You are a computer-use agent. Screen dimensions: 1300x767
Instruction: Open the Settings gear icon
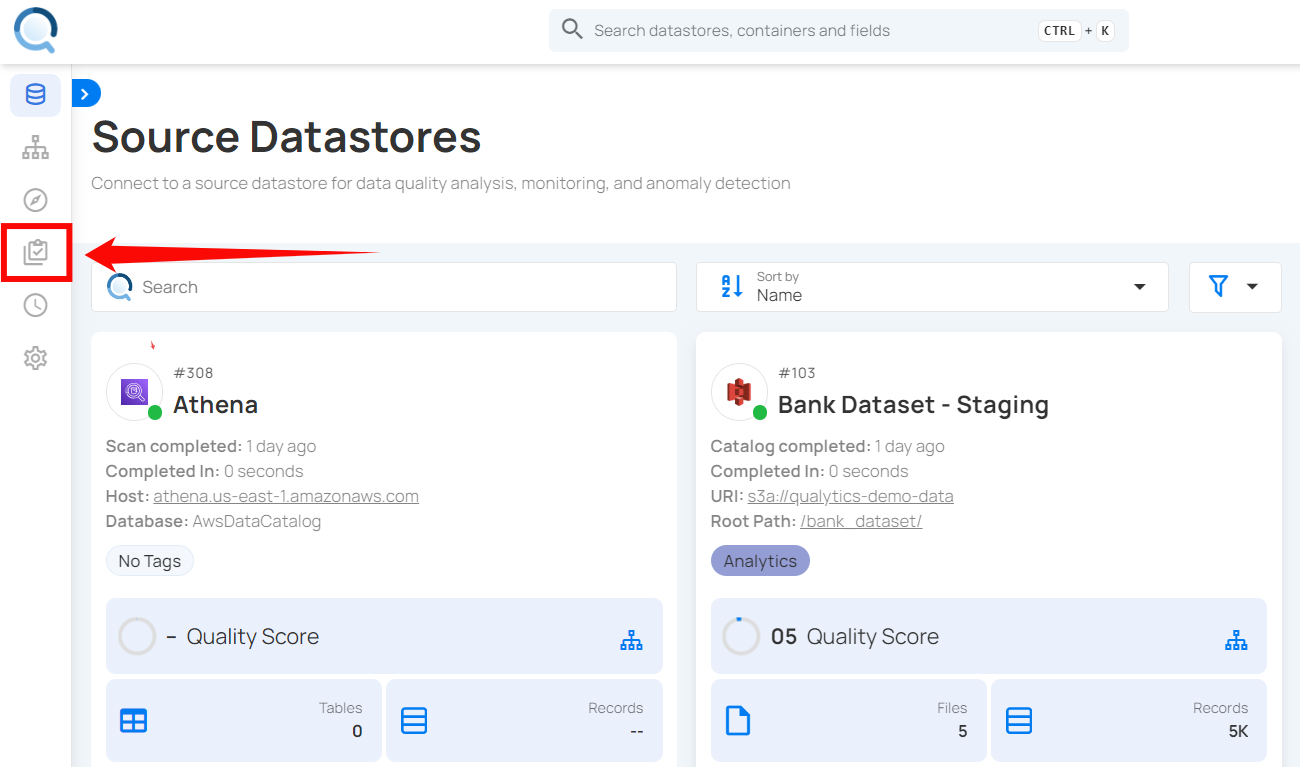pyautogui.click(x=35, y=357)
